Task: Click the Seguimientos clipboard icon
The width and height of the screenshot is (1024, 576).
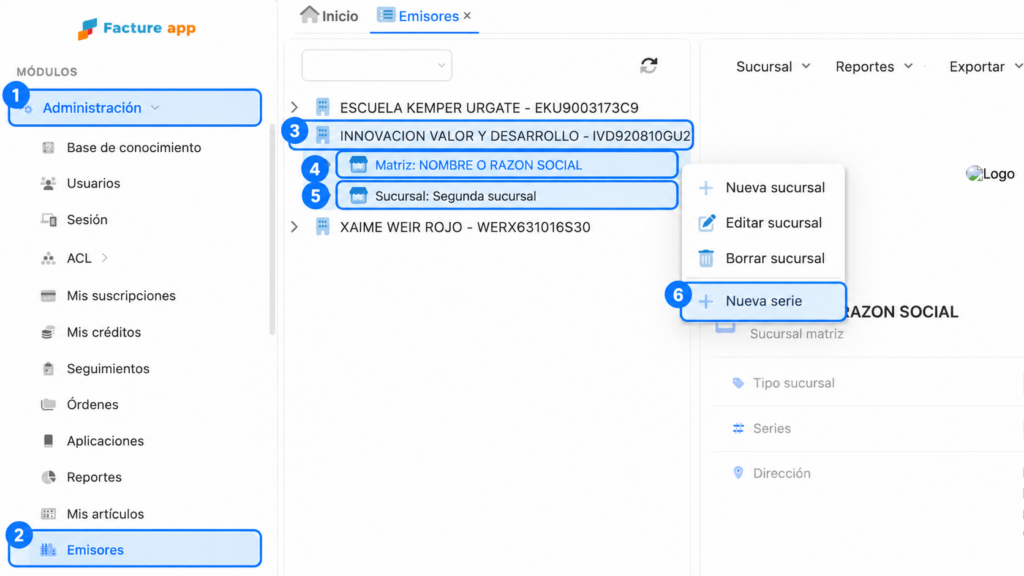Action: pyautogui.click(x=48, y=369)
